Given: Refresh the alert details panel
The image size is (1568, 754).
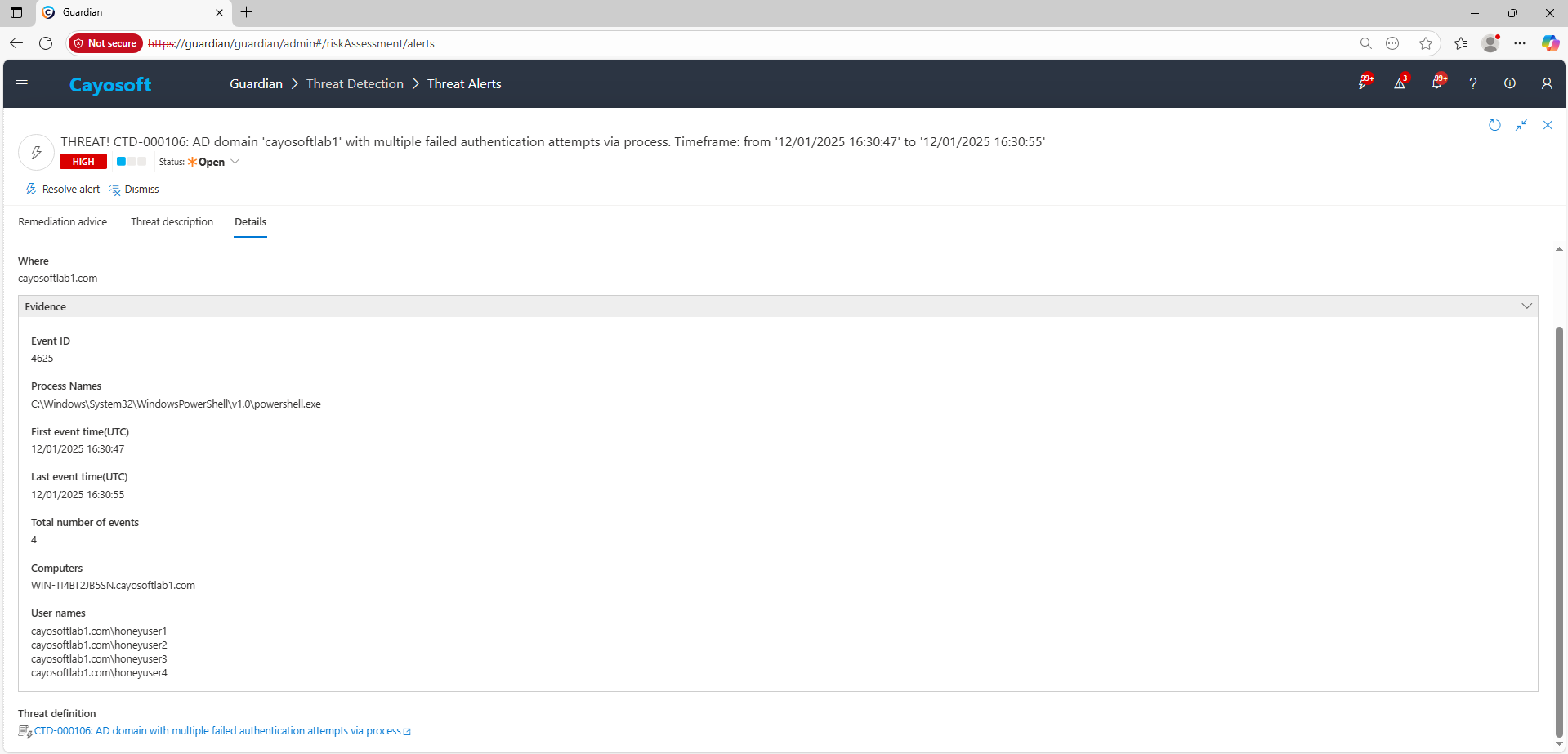Looking at the screenshot, I should point(1494,125).
